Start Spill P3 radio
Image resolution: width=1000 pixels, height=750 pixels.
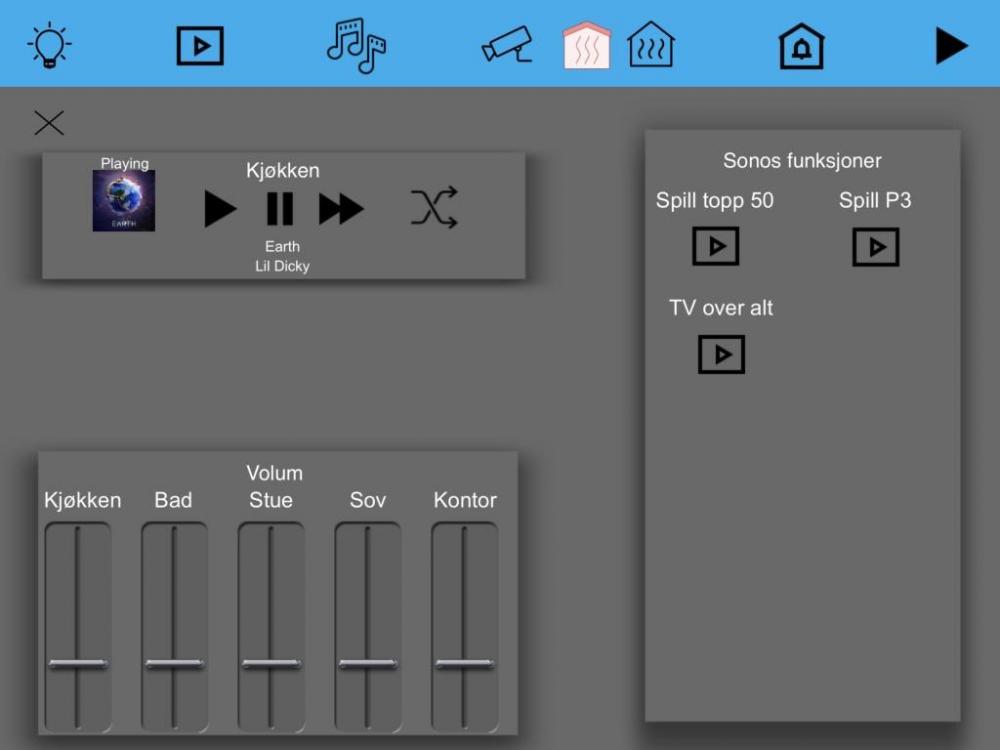tap(876, 247)
